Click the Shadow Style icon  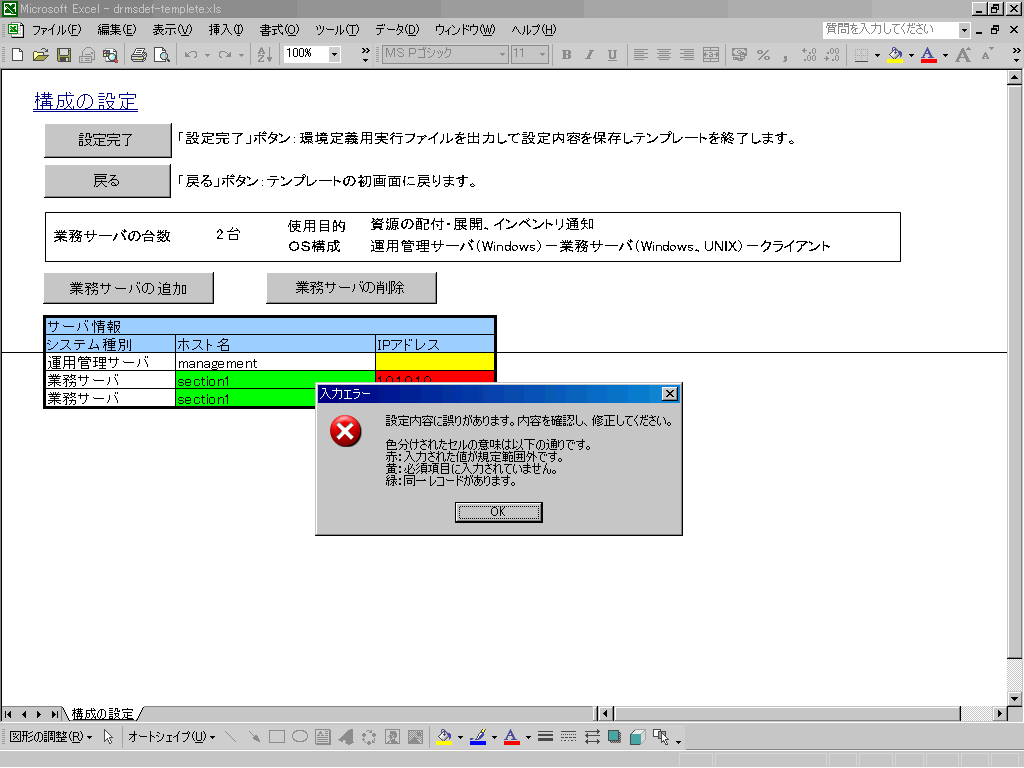[x=615, y=737]
